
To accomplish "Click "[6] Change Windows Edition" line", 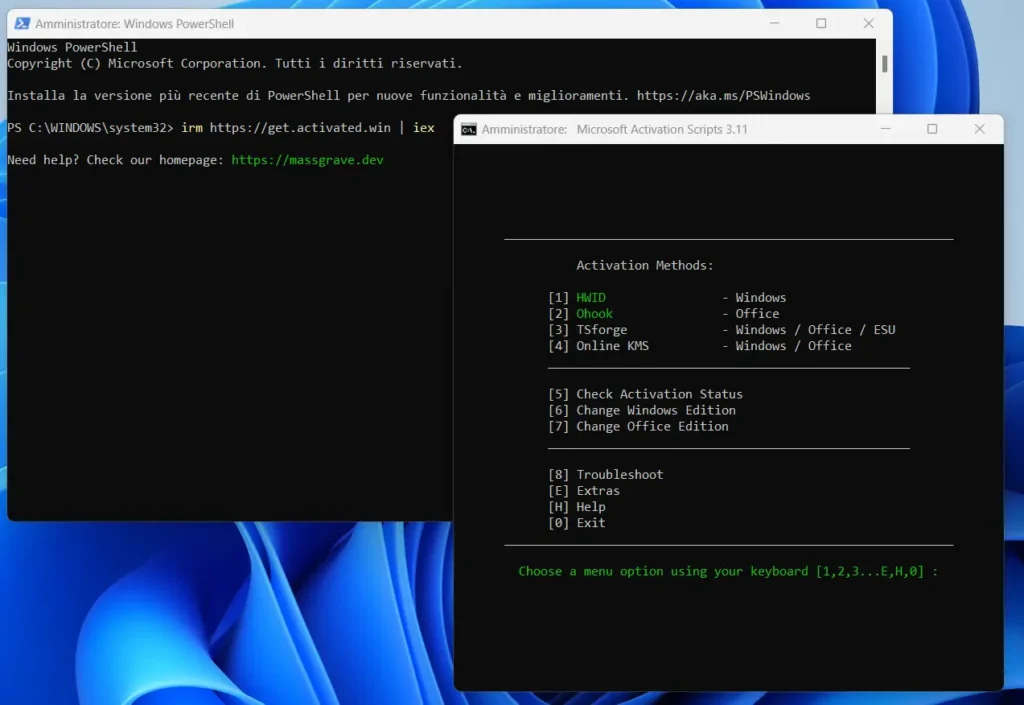I will pos(642,411).
